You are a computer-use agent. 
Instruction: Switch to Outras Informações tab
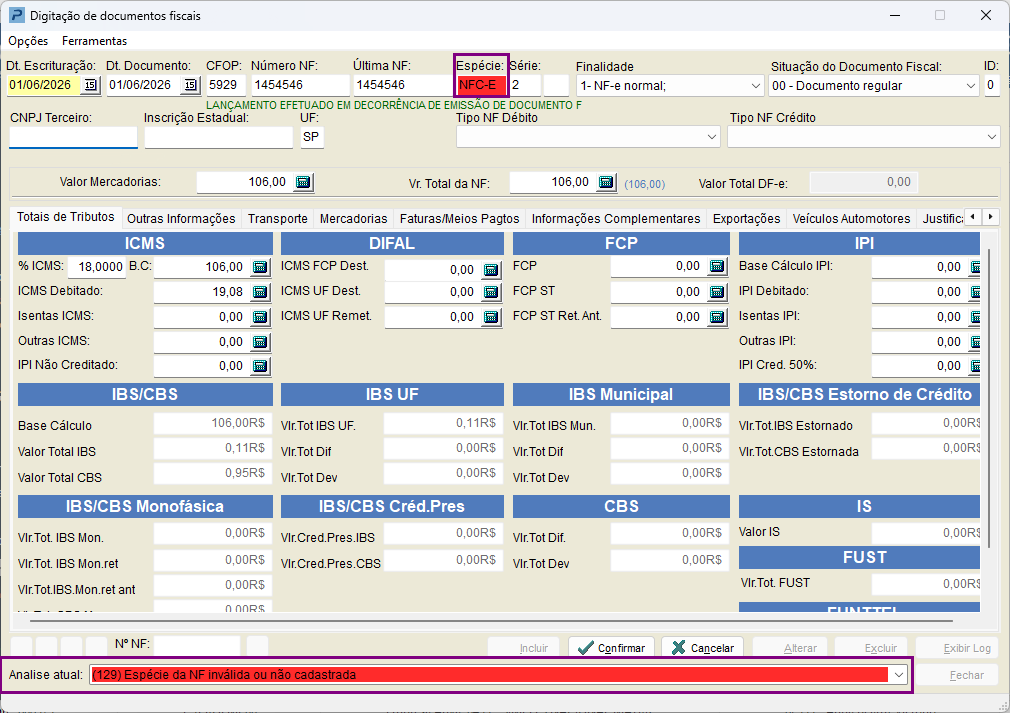click(x=181, y=219)
